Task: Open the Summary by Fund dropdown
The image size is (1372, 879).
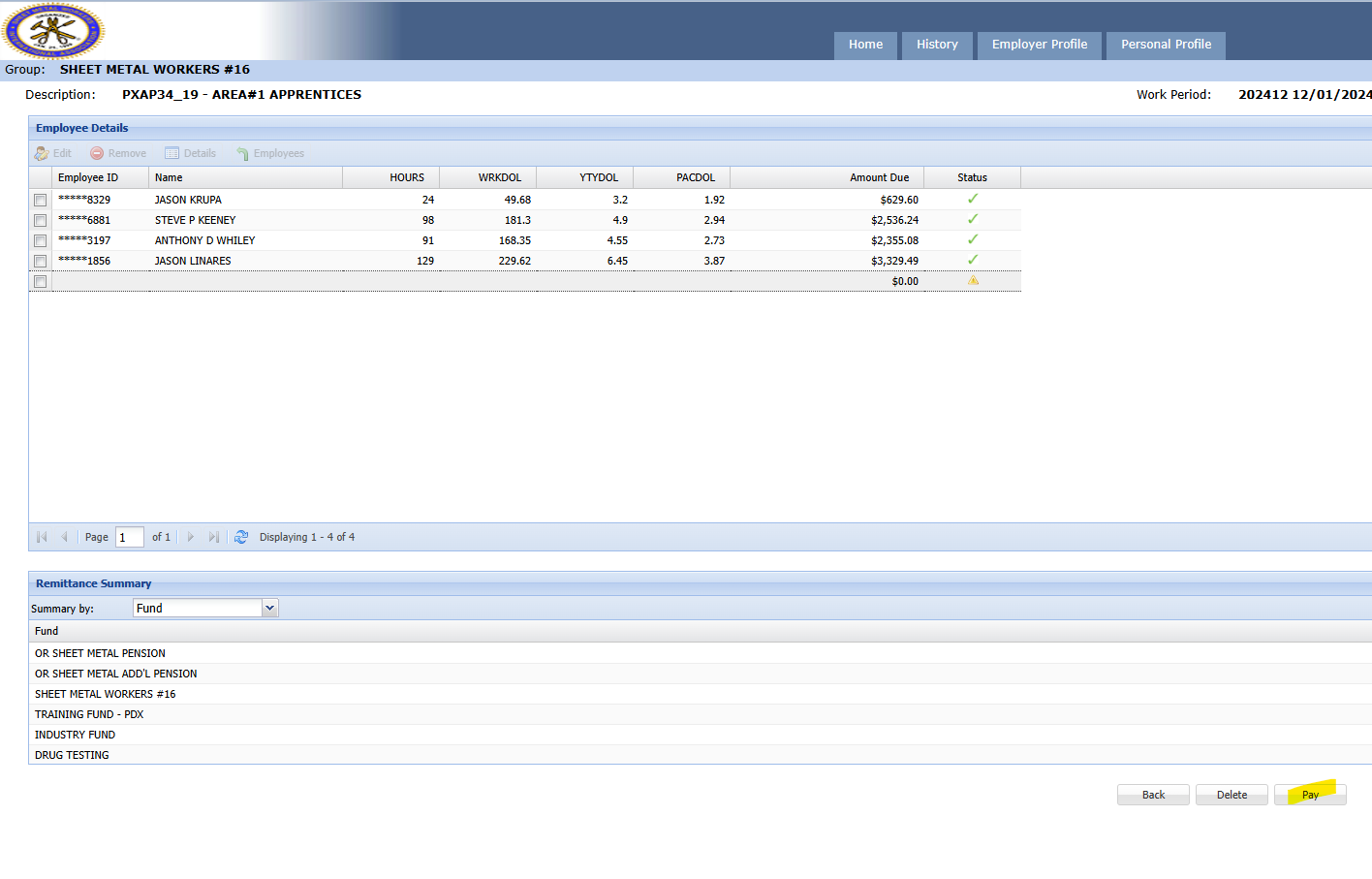Action: tap(270, 608)
